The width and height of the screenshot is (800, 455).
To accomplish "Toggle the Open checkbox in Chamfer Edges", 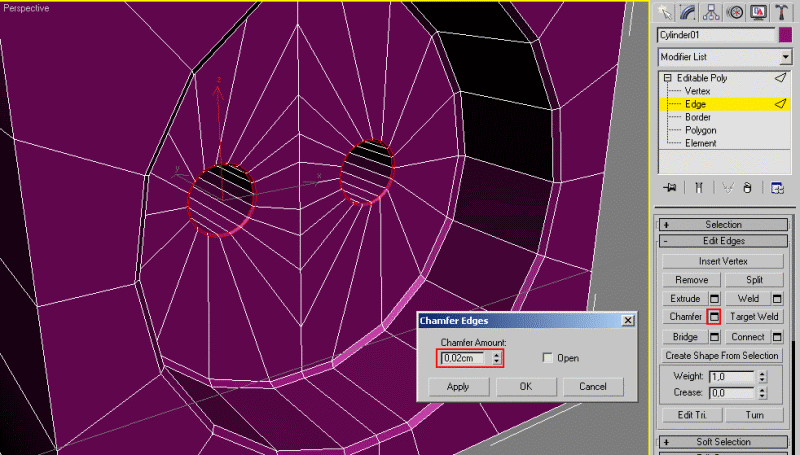I will click(x=547, y=358).
